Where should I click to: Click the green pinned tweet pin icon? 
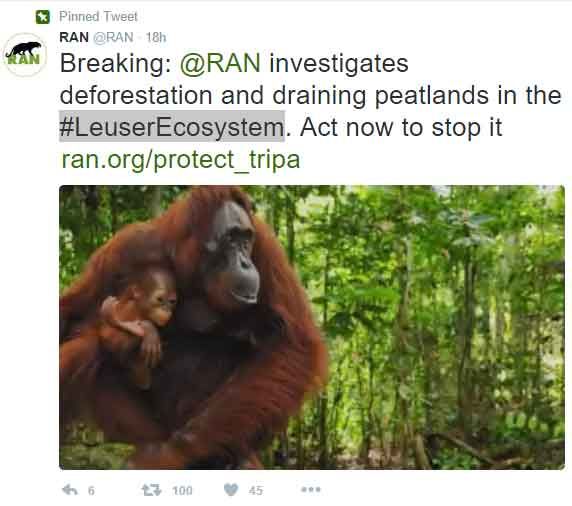click(x=43, y=17)
